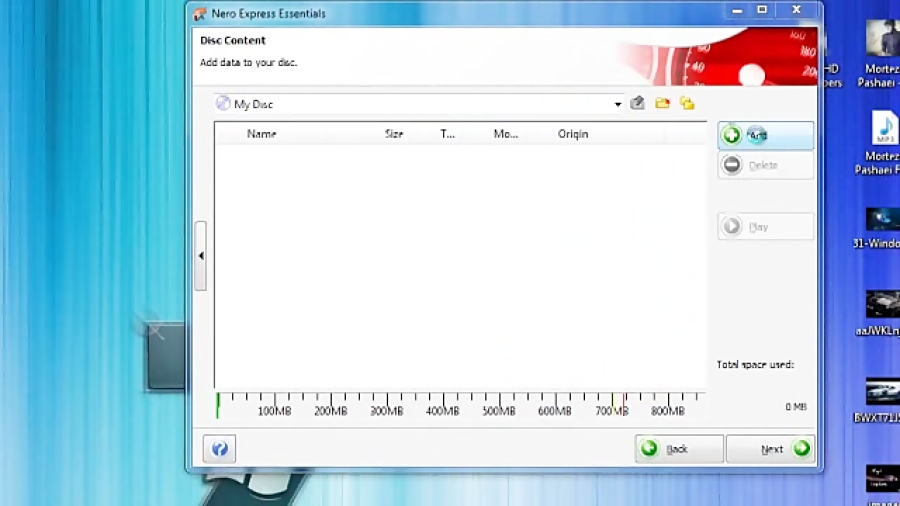Create a new folder icon

[x=662, y=103]
